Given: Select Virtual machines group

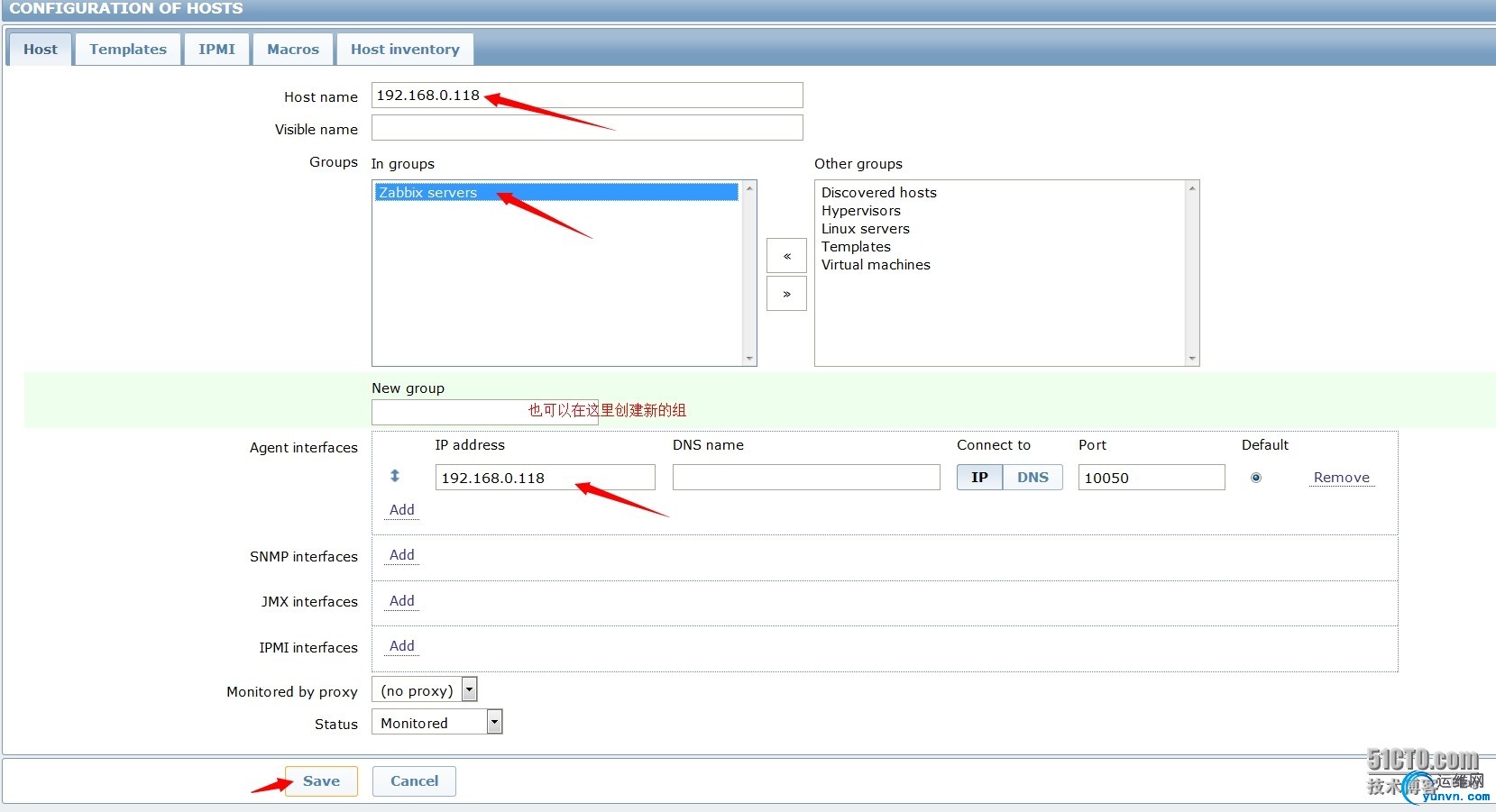Looking at the screenshot, I should 876,264.
